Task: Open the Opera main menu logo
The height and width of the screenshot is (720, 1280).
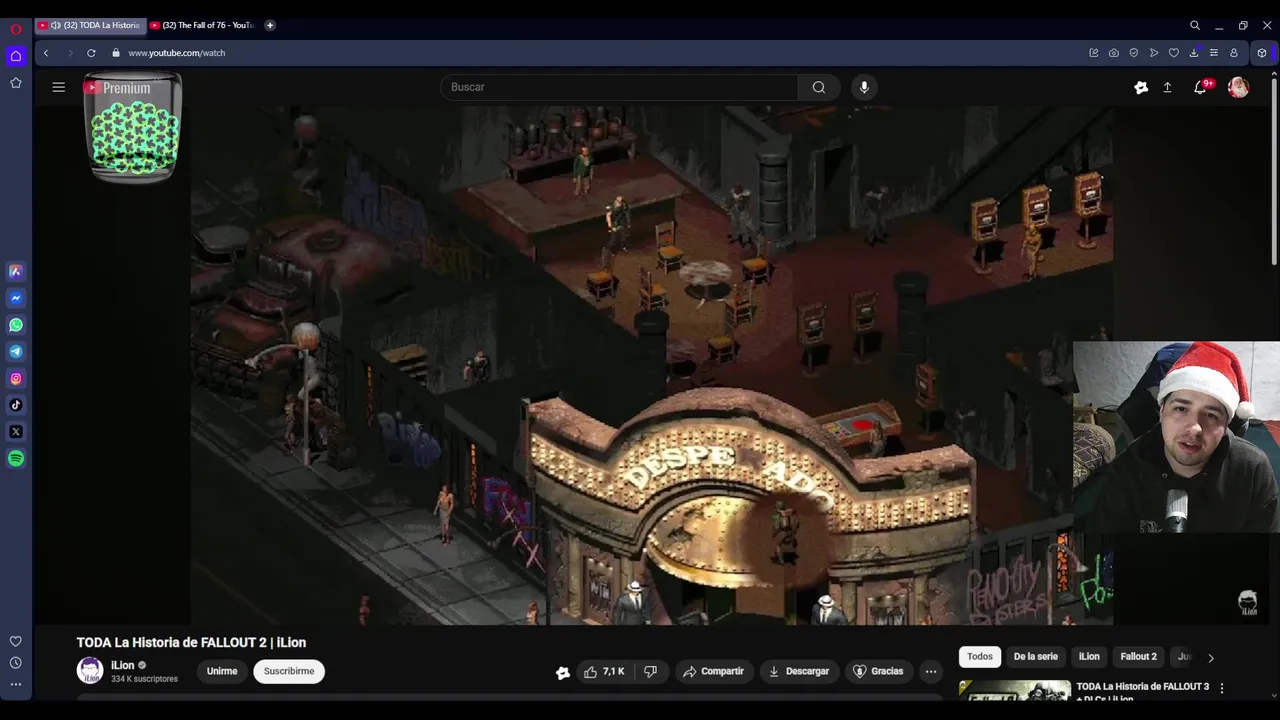Action: point(16,29)
